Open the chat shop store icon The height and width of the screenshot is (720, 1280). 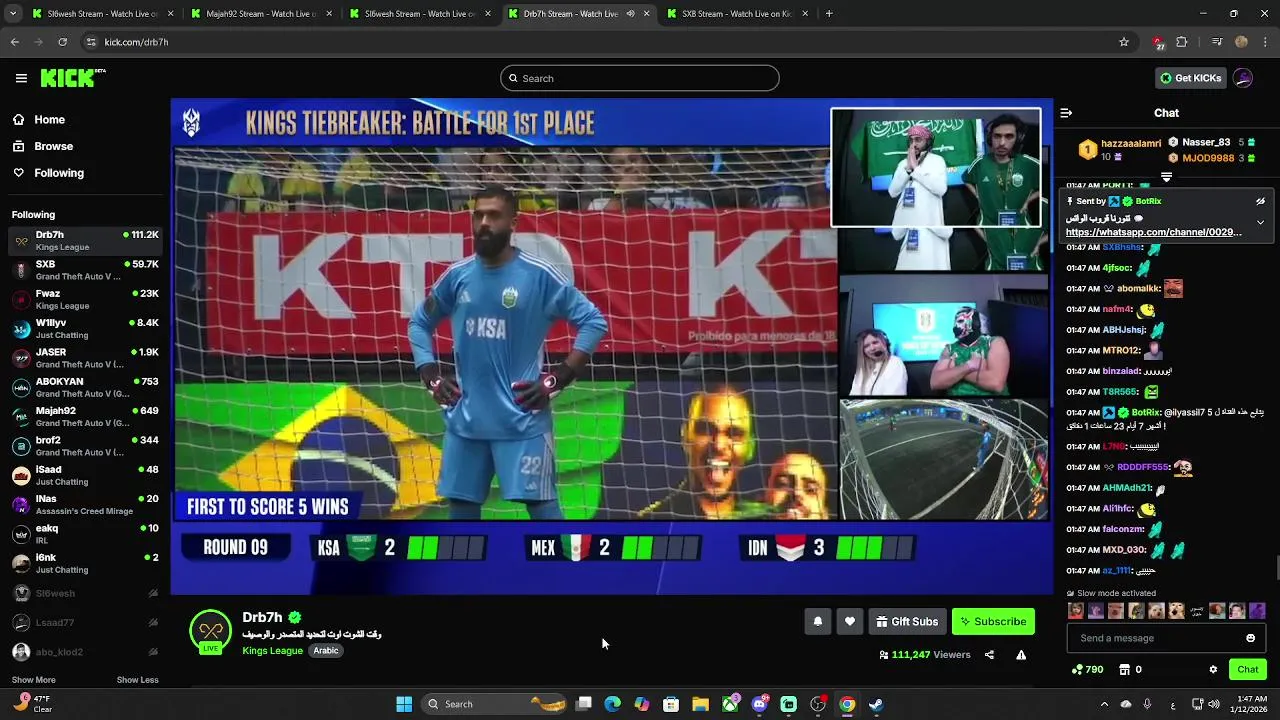click(x=1124, y=670)
